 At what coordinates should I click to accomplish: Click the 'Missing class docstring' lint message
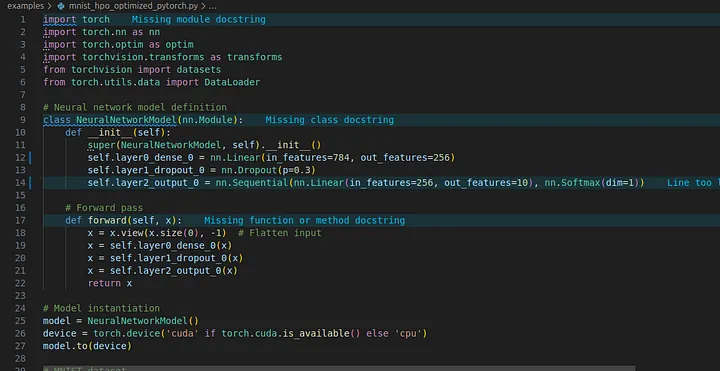329,120
